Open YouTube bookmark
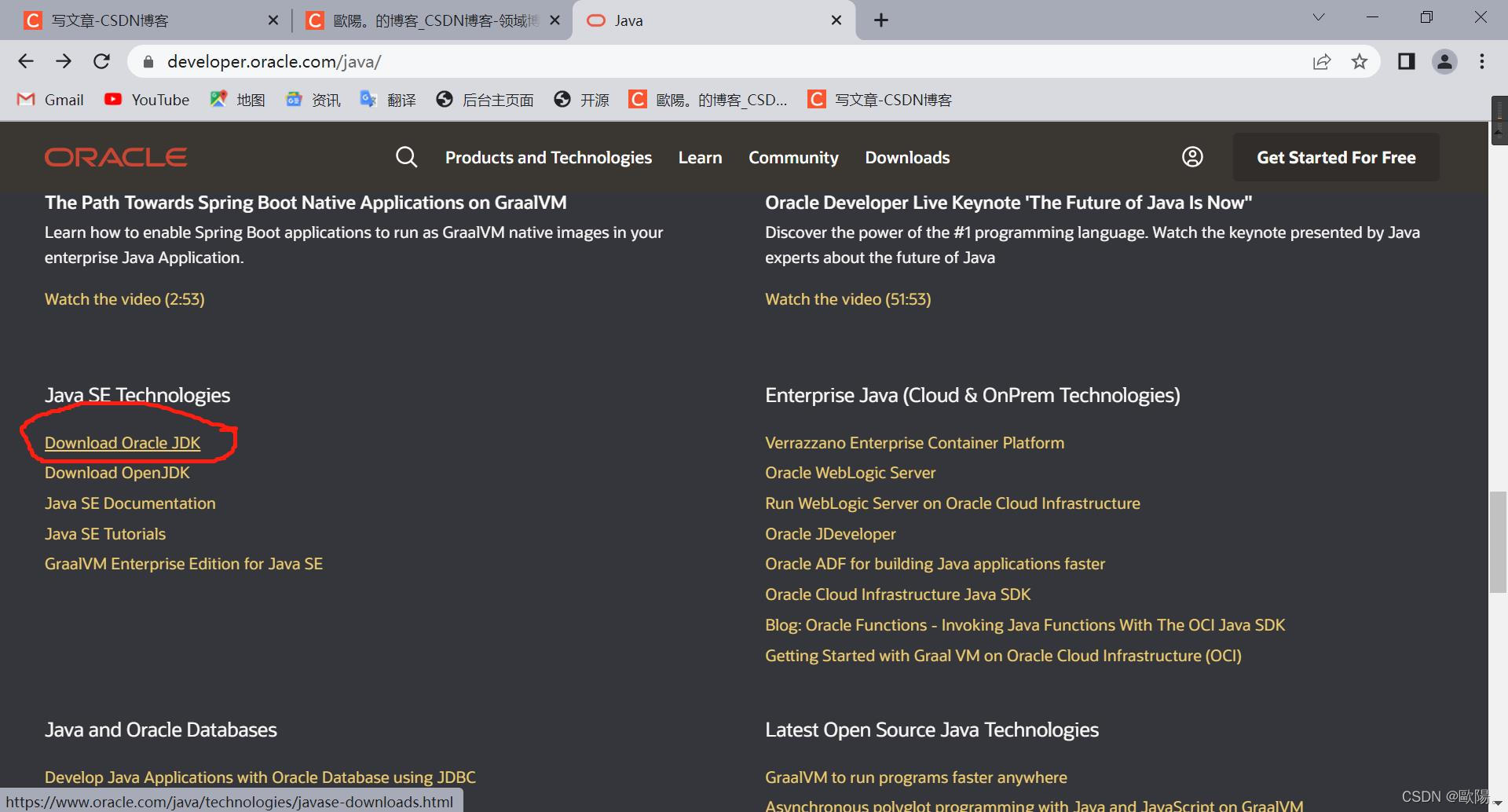 tap(147, 100)
